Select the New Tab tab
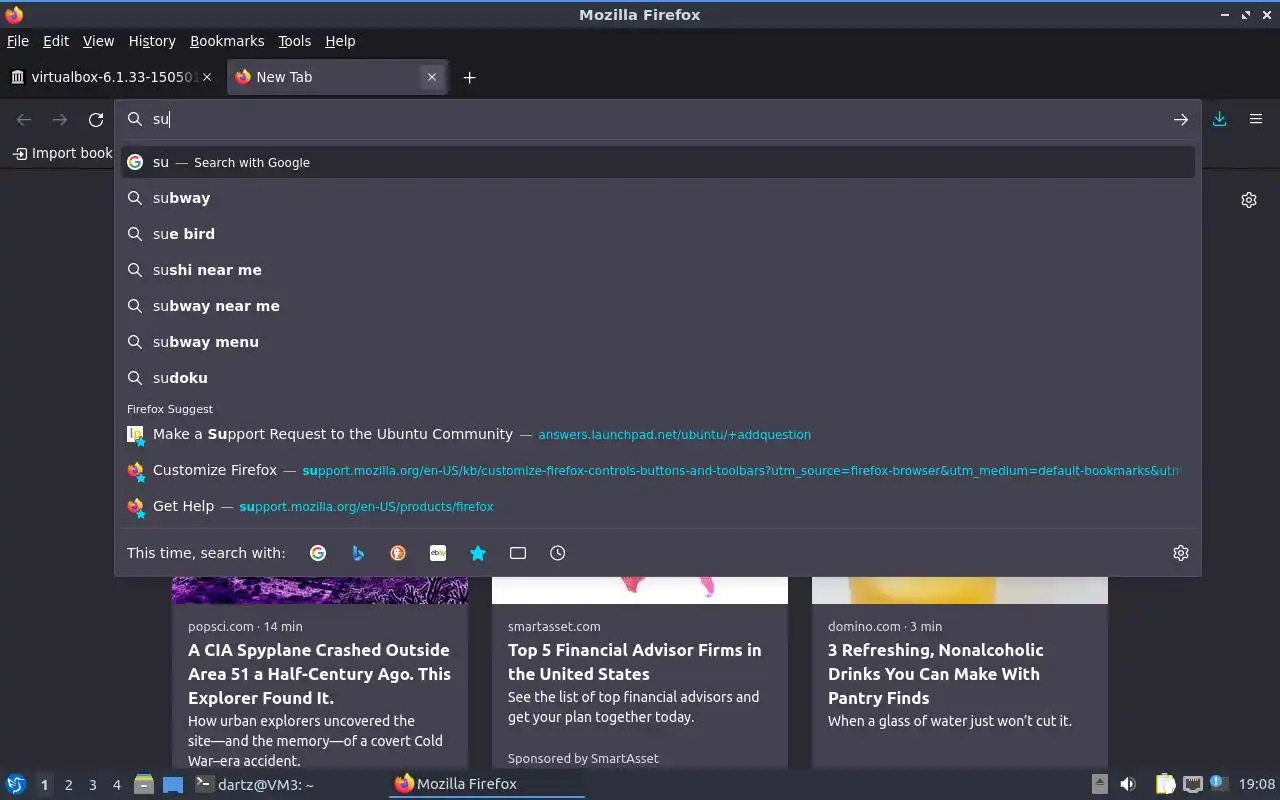Viewport: 1280px width, 800px height. coord(337,77)
